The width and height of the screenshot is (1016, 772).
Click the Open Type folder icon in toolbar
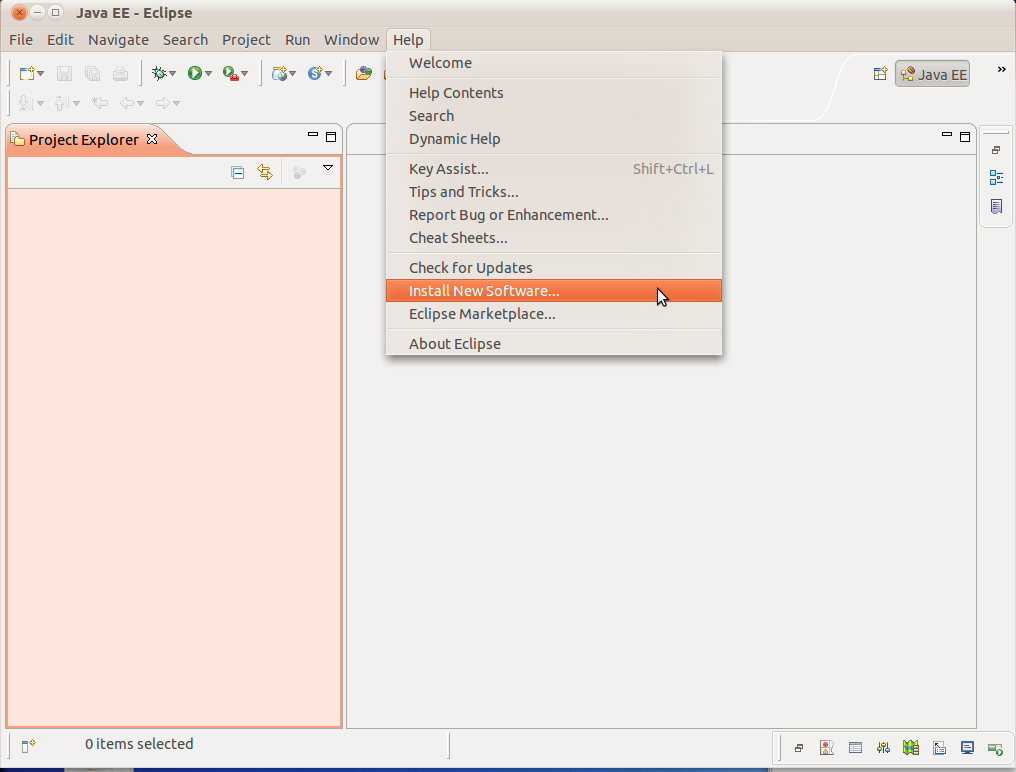point(364,73)
